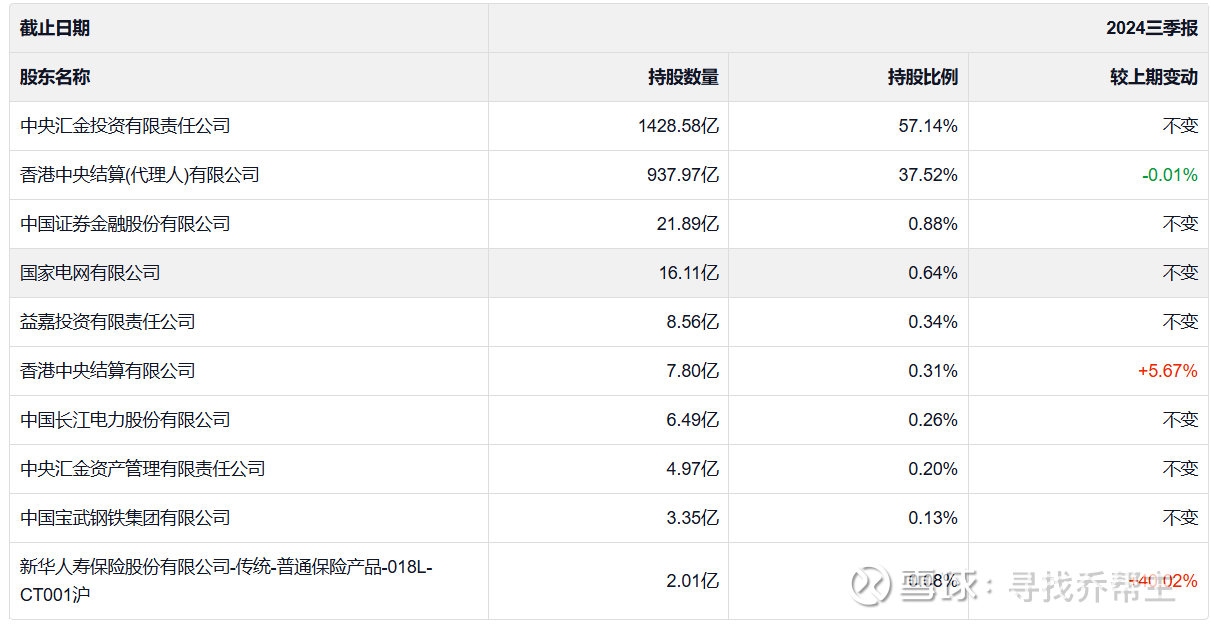This screenshot has height=624, width=1211.
Task: Click the red +5.67% change value
Action: click(1167, 371)
